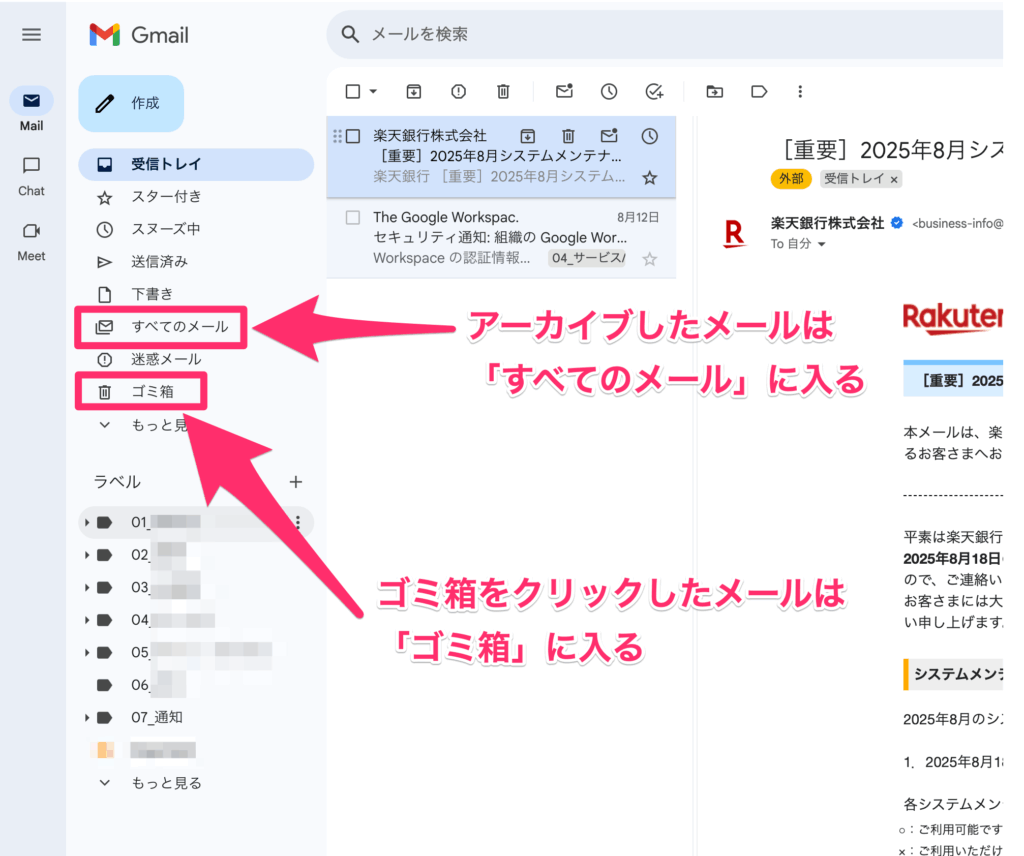The width and height of the screenshot is (1024, 856).
Task: Click the verified badge beside 楽天銀行株式会社
Action: pos(897,223)
